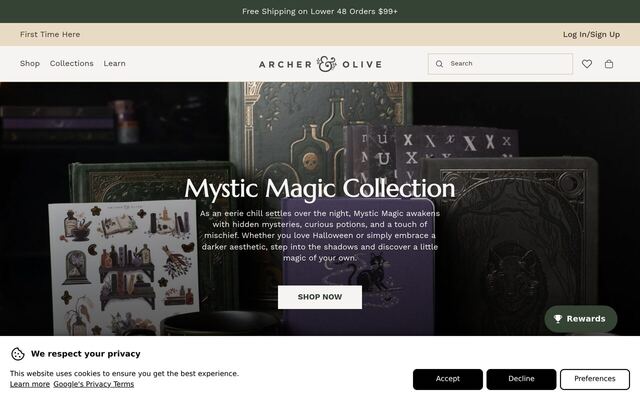Image resolution: width=640 pixels, height=400 pixels.
Task: Open the Shop menu
Action: (x=30, y=63)
